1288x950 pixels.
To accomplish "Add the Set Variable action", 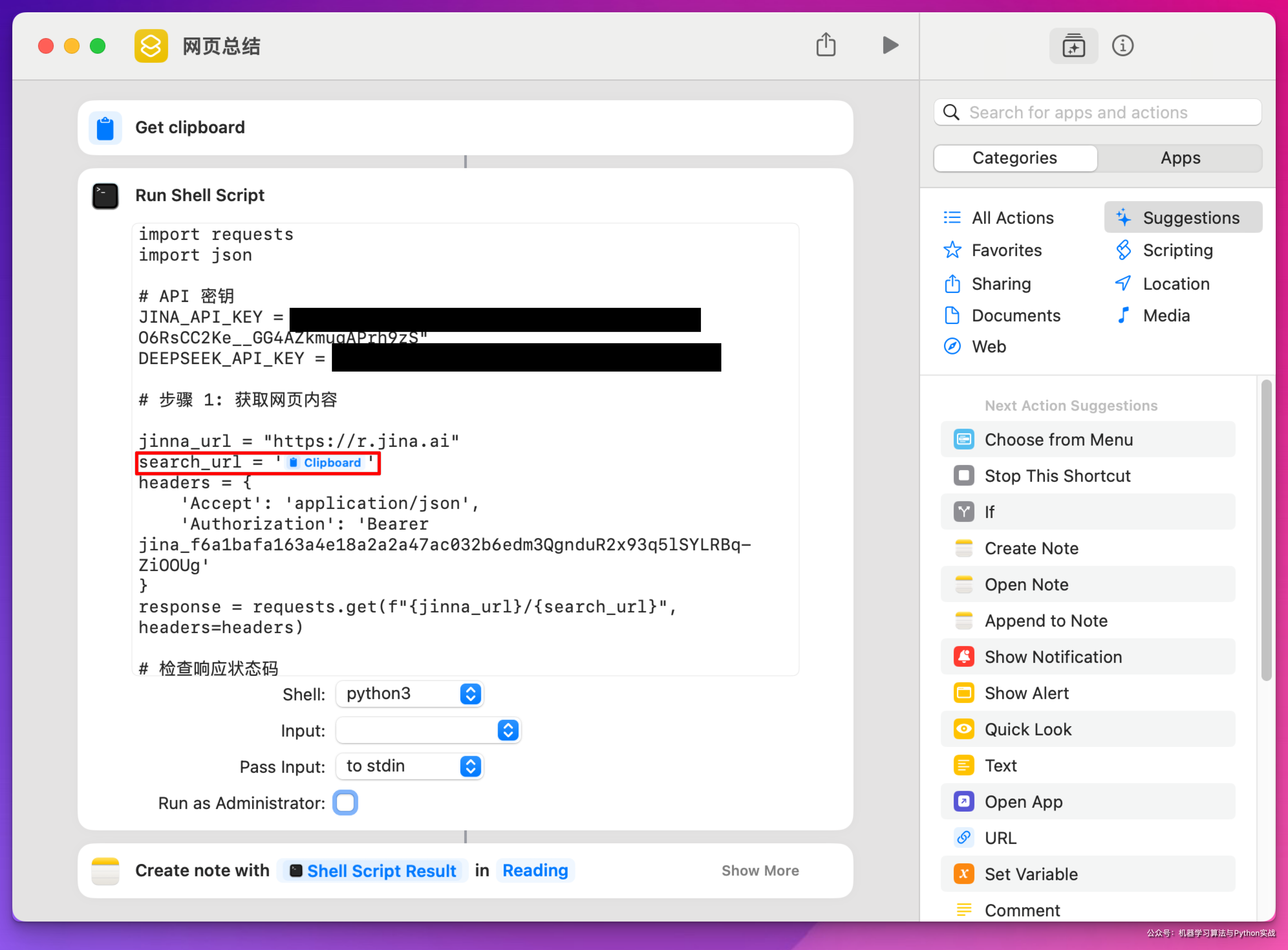I will pos(1030,874).
